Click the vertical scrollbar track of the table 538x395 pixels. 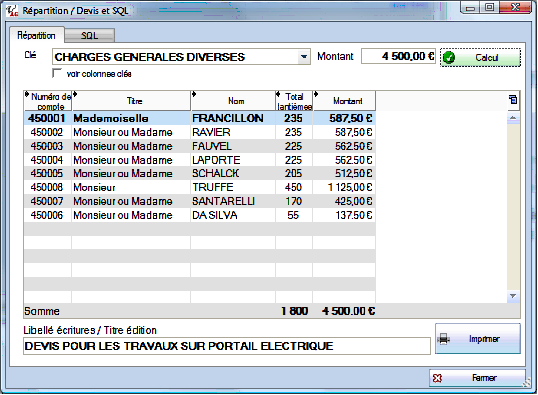513,207
